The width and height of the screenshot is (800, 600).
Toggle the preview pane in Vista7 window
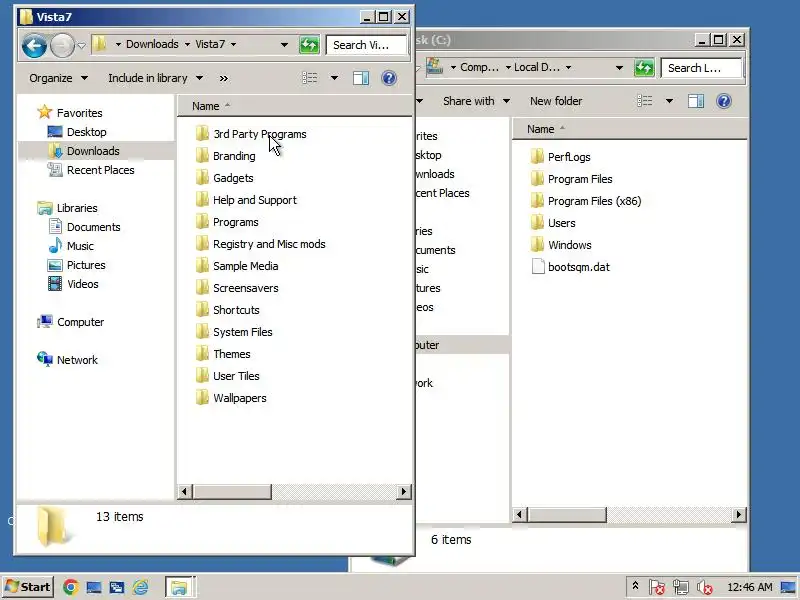pyautogui.click(x=361, y=78)
